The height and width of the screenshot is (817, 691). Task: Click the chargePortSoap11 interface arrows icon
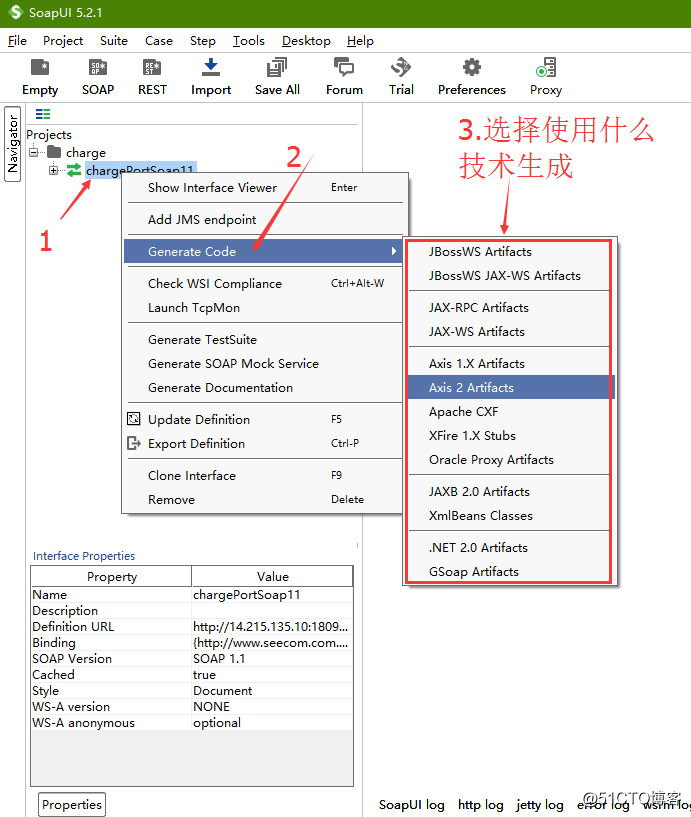[73, 170]
